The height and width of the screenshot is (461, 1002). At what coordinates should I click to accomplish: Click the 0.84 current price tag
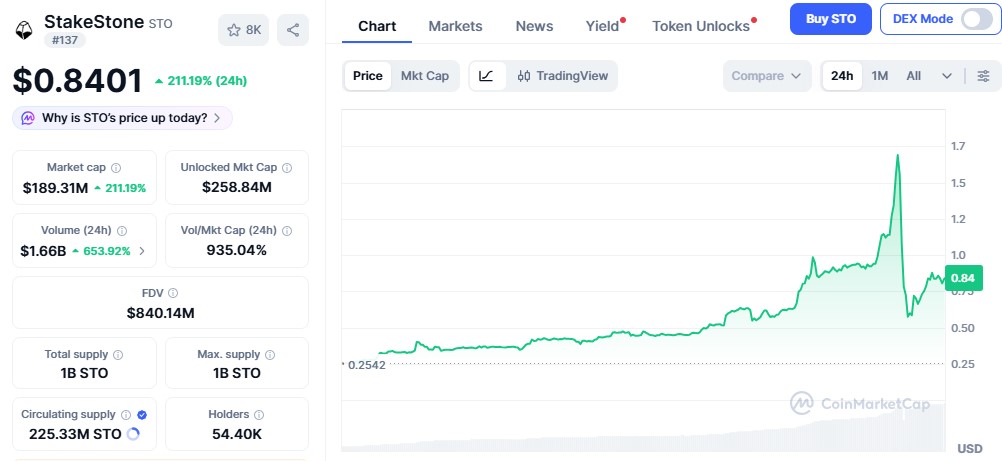[x=963, y=278]
